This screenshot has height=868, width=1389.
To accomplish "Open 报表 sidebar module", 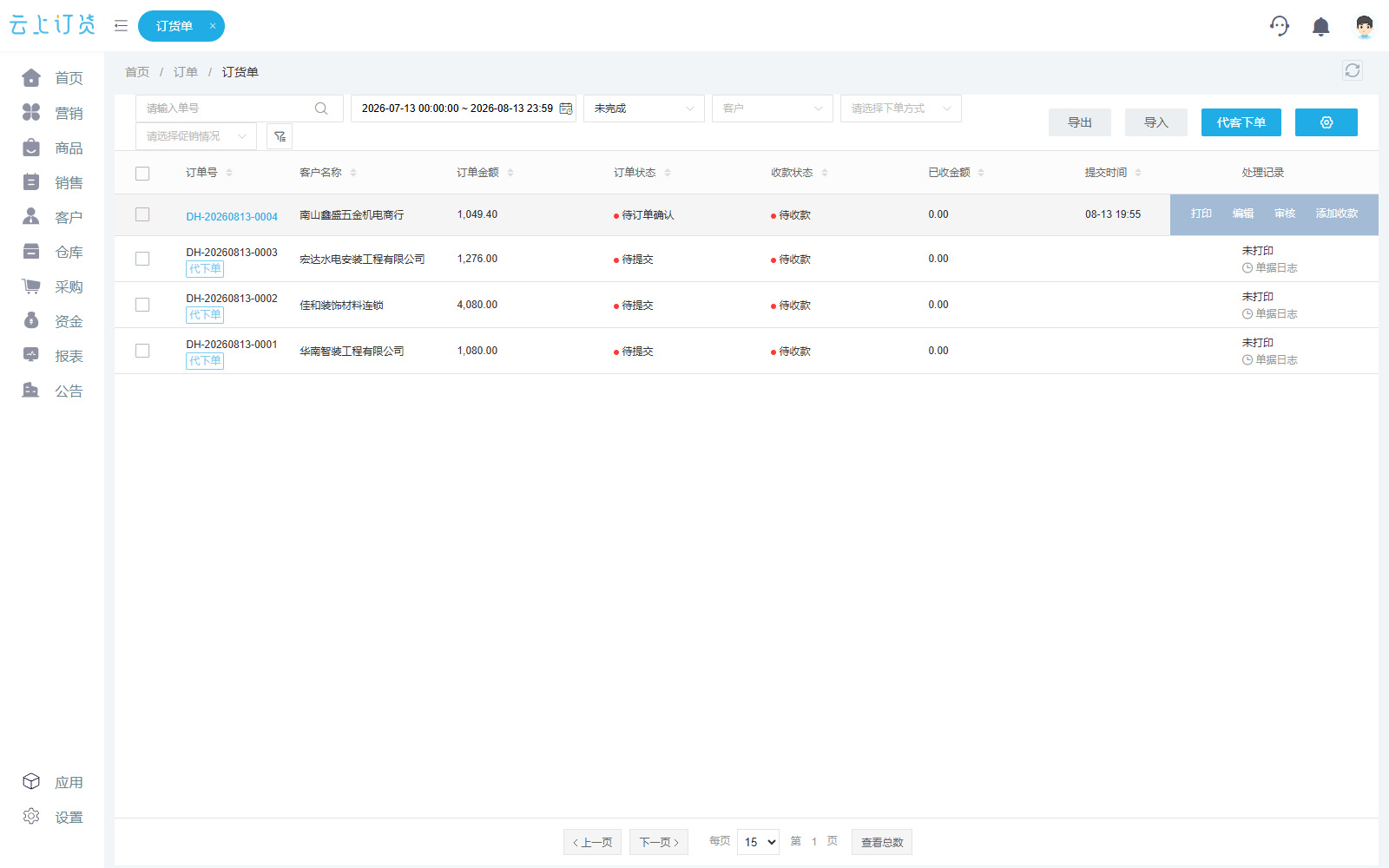I will coord(53,356).
